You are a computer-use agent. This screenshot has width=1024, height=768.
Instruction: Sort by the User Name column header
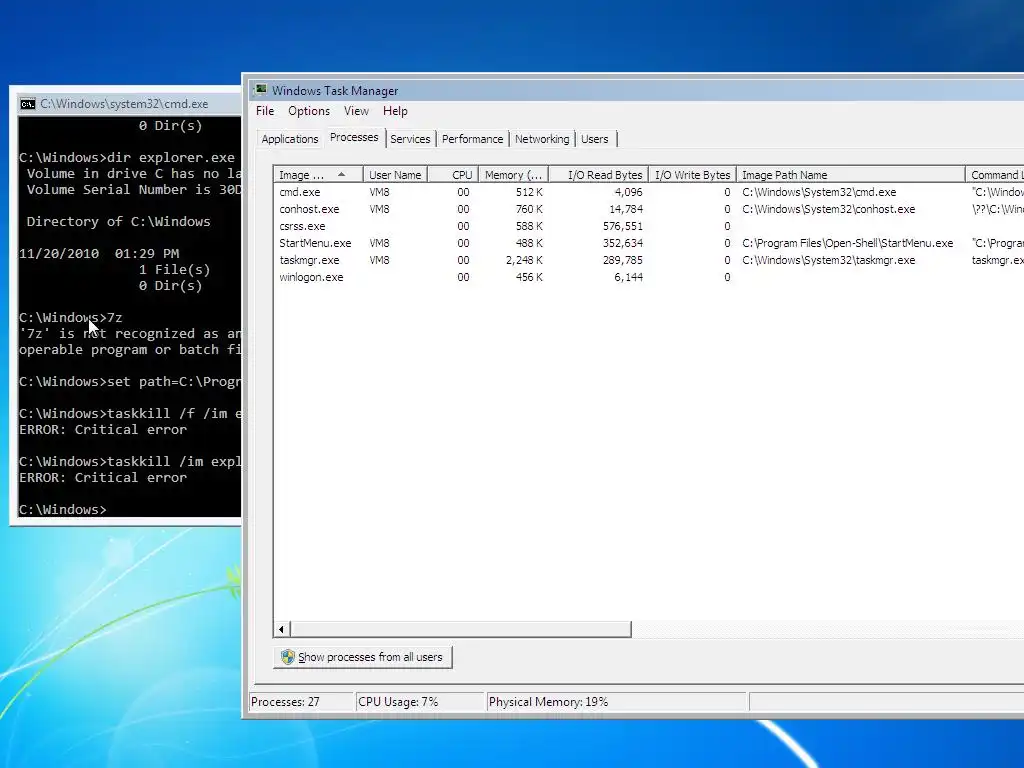[395, 174]
